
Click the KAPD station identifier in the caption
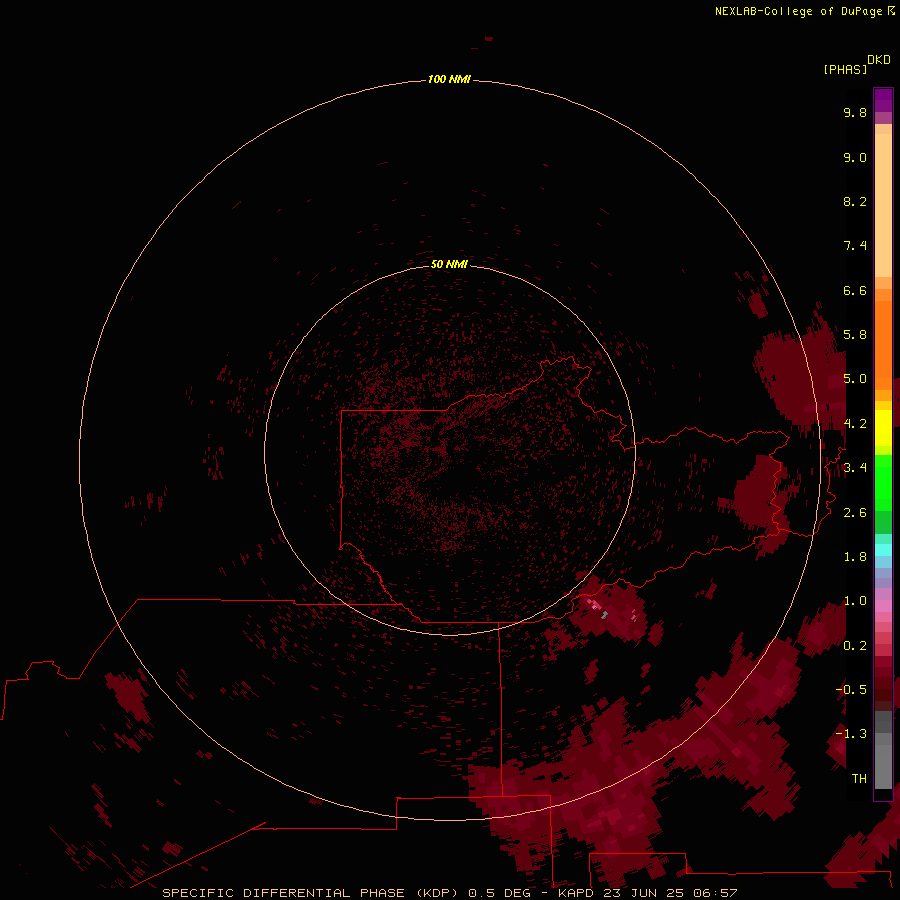click(576, 893)
